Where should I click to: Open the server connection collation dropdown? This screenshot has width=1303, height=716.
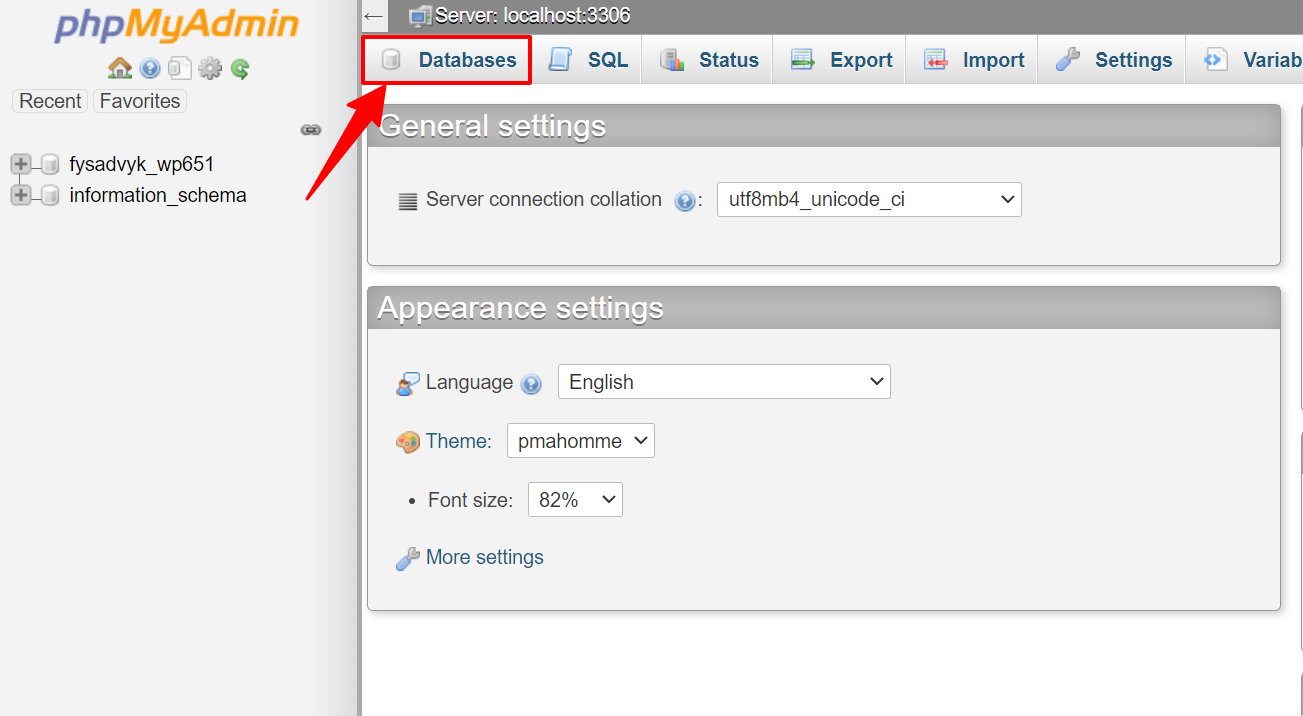click(868, 199)
